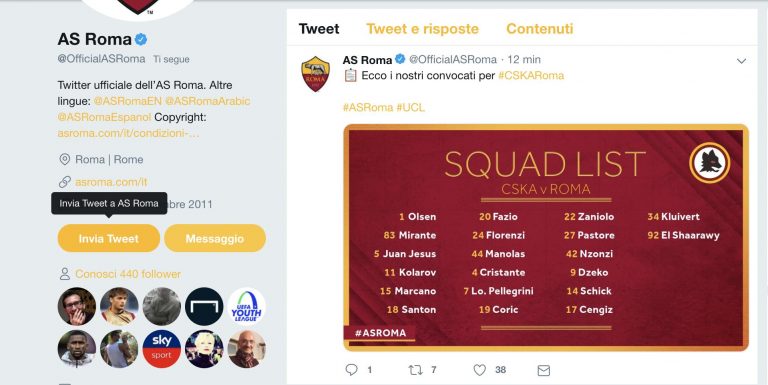Open the UEFA Youth League follower avatar

pyautogui.click(x=246, y=306)
